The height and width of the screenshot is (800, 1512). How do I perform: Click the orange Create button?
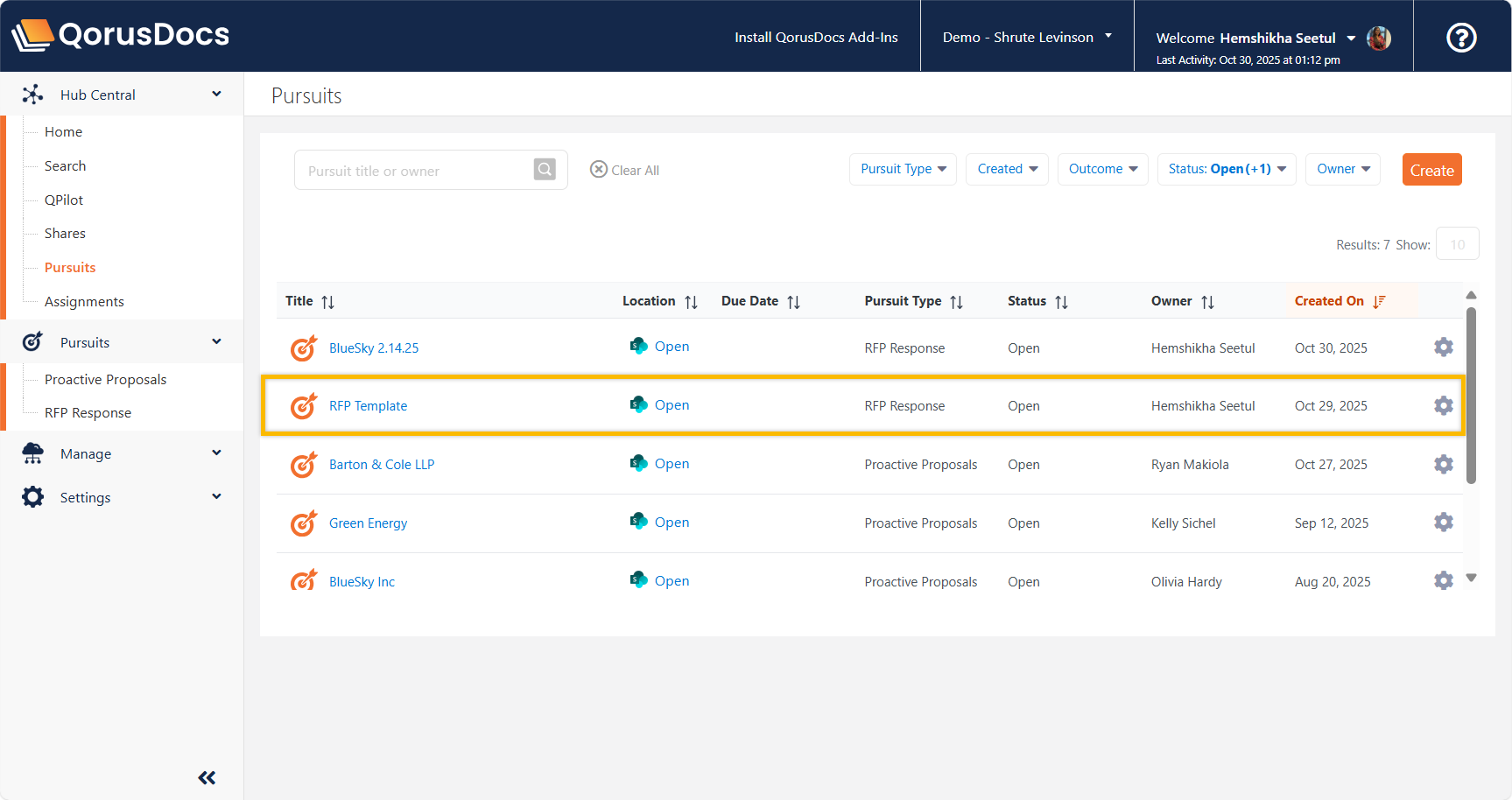click(1431, 170)
